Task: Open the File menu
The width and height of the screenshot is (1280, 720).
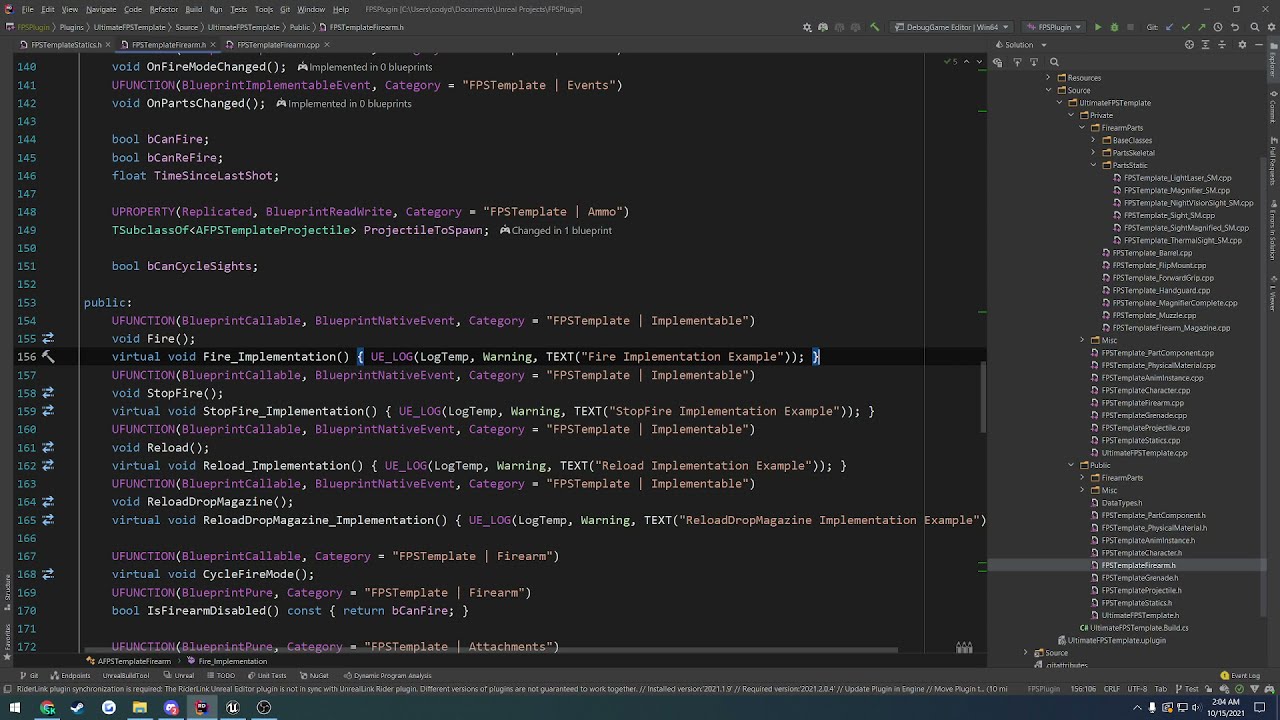Action: [x=28, y=9]
